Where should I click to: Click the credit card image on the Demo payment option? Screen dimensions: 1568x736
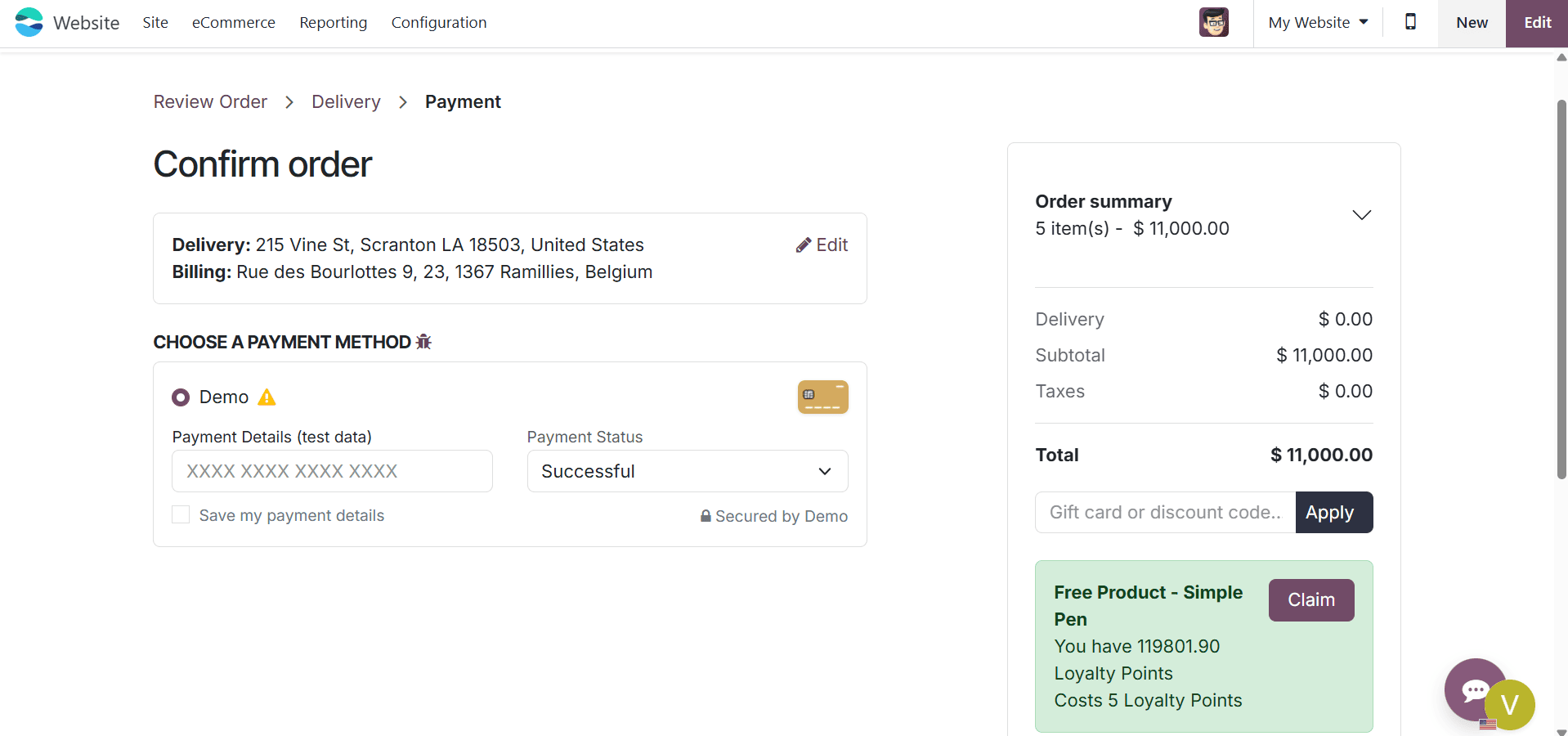tap(822, 397)
